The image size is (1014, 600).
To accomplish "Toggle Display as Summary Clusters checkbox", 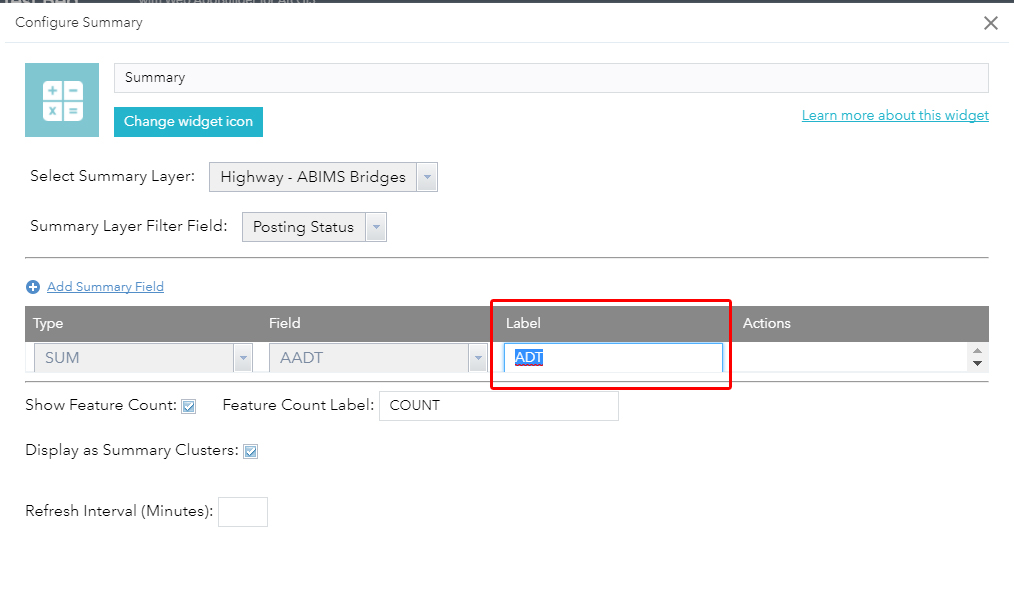I will tap(251, 451).
